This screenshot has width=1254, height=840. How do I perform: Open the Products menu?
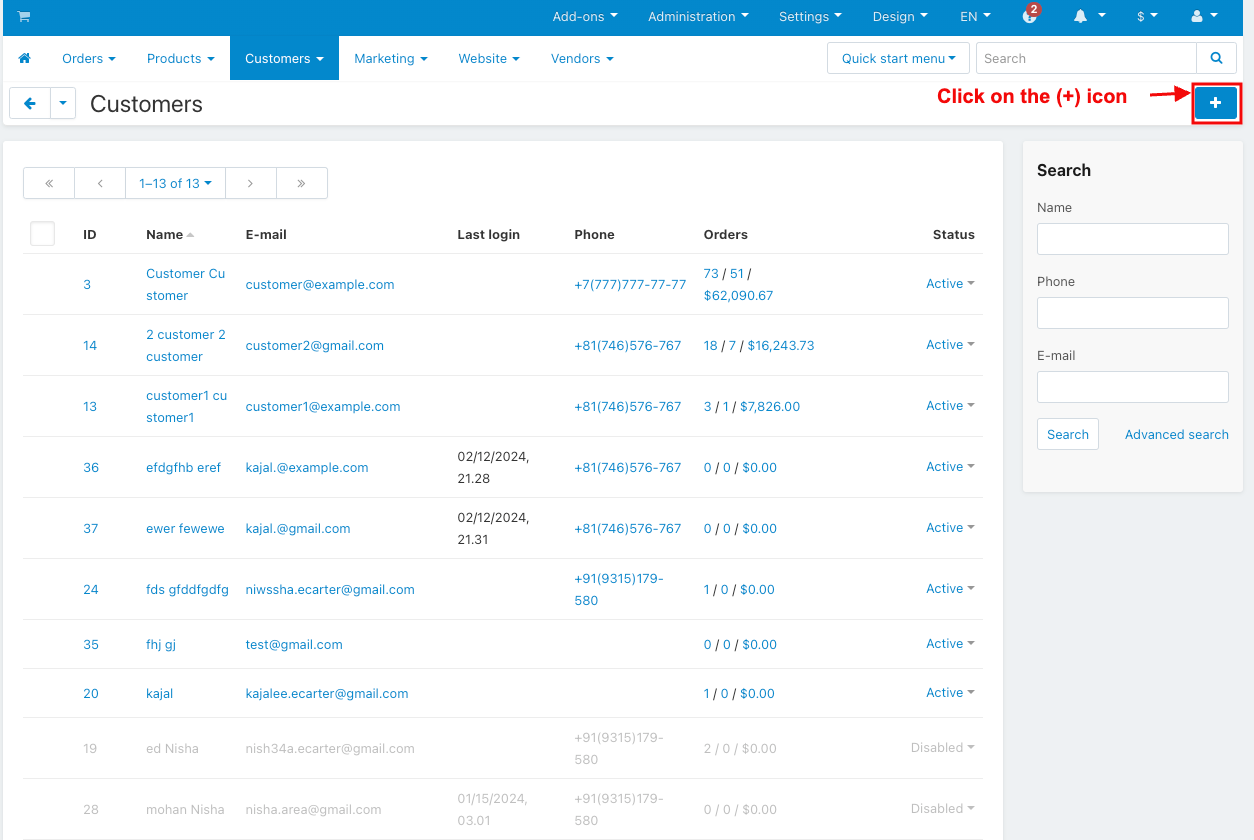point(181,58)
